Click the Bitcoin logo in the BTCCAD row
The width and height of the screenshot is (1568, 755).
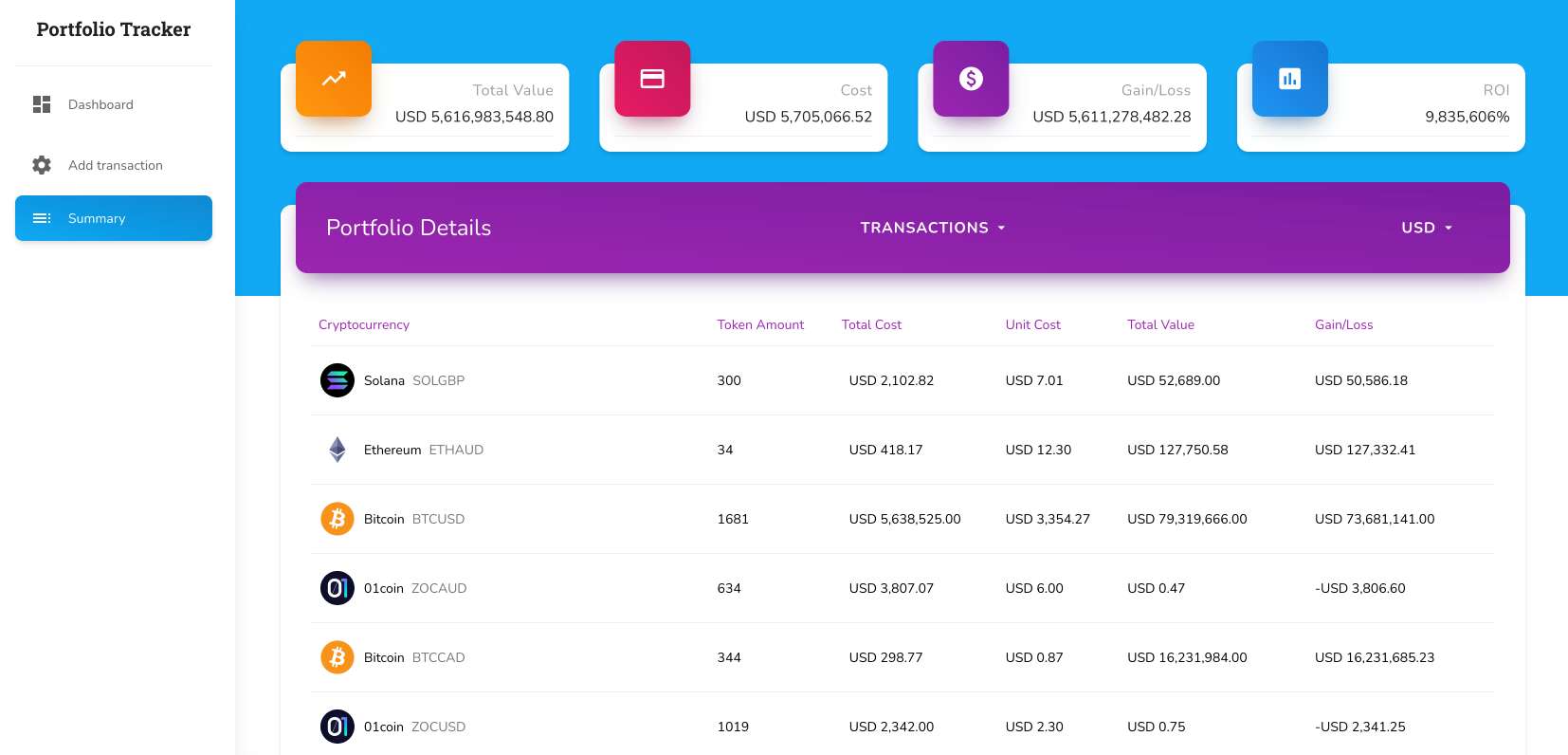pyautogui.click(x=337, y=657)
